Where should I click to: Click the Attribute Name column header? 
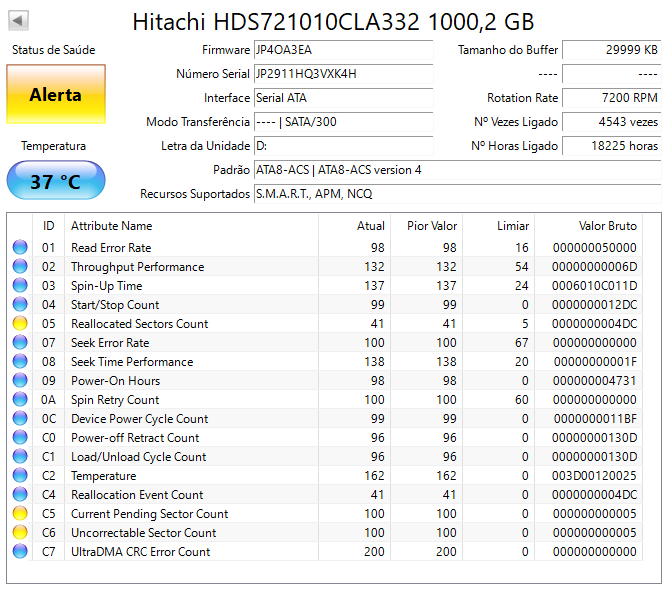(191, 226)
